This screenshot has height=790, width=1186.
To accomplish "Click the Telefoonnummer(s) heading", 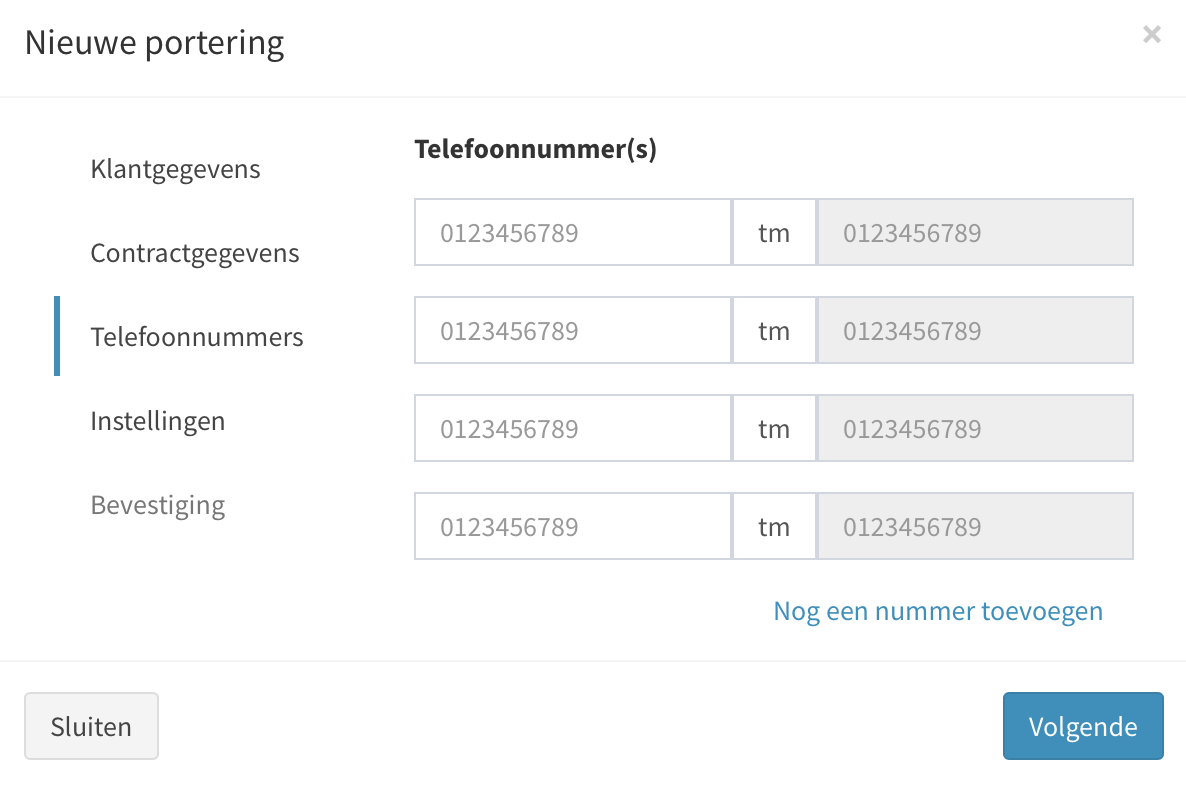I will [536, 148].
